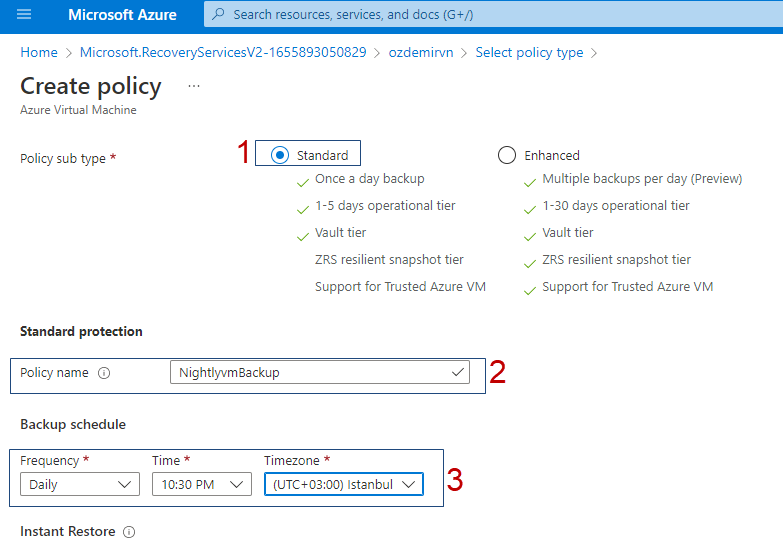
Task: Open the Time dropdown showing 10:30 PM
Action: pyautogui.click(x=202, y=484)
